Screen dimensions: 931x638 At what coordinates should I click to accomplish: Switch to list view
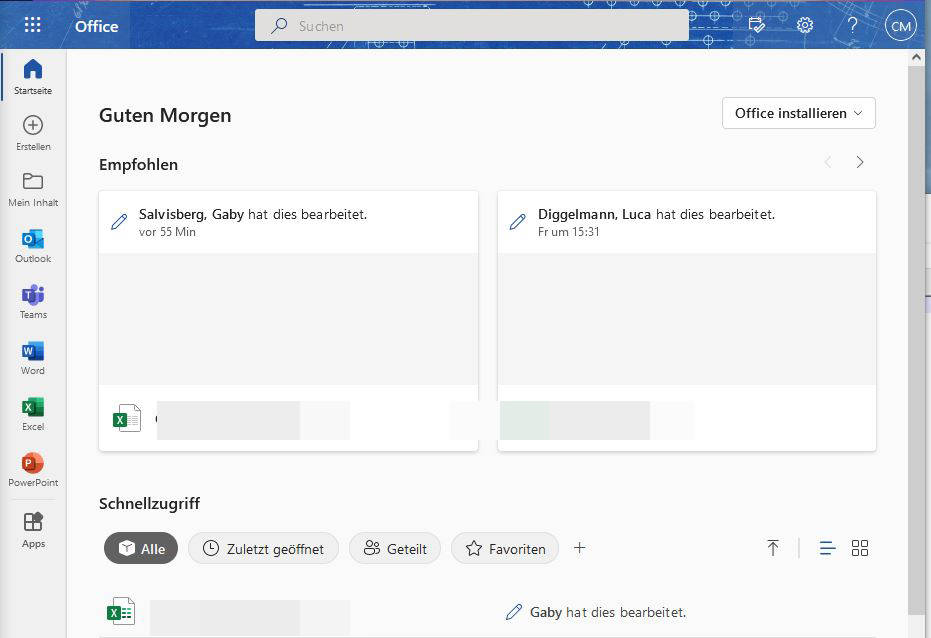click(x=827, y=548)
